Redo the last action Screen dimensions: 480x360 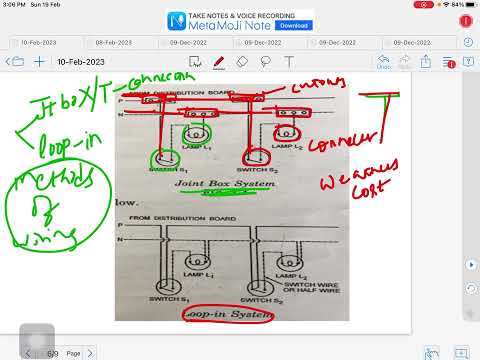(404, 62)
